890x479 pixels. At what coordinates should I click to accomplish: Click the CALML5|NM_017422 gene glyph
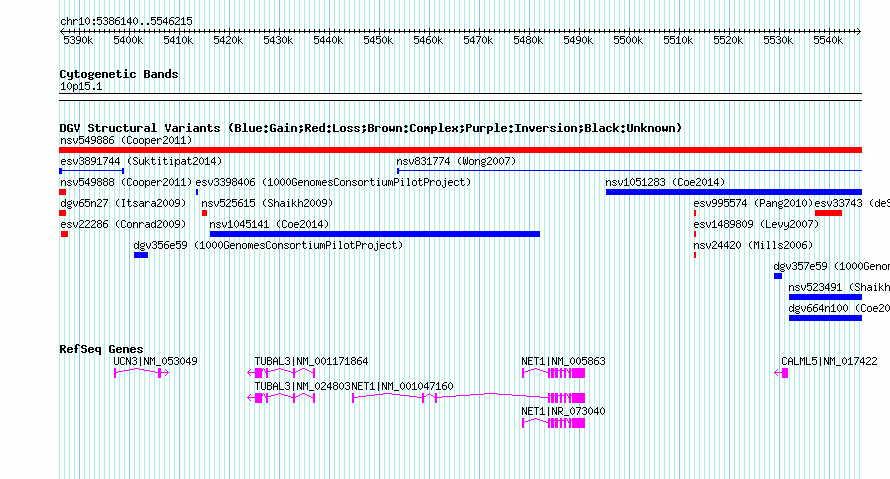click(782, 372)
